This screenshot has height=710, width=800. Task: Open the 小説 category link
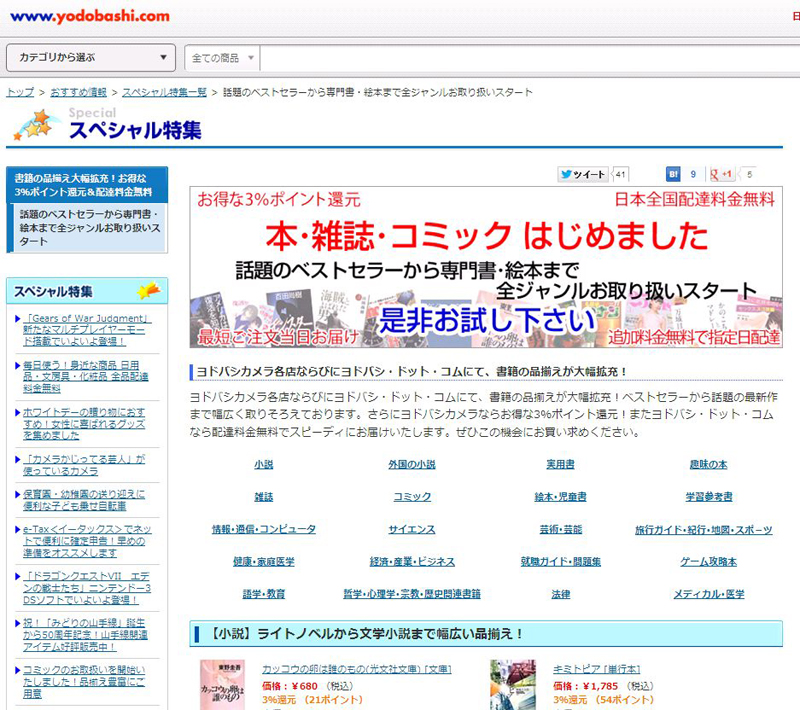tap(263, 465)
